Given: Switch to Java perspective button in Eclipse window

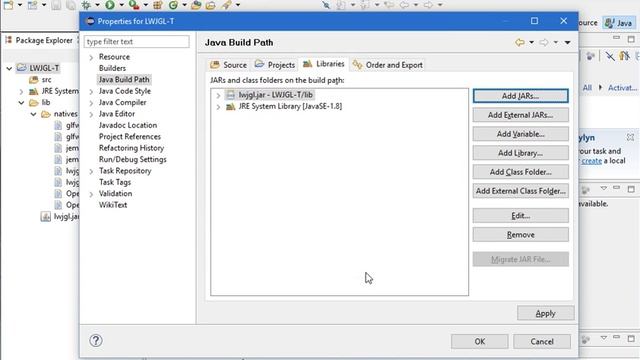Looking at the screenshot, I should coord(619,23).
